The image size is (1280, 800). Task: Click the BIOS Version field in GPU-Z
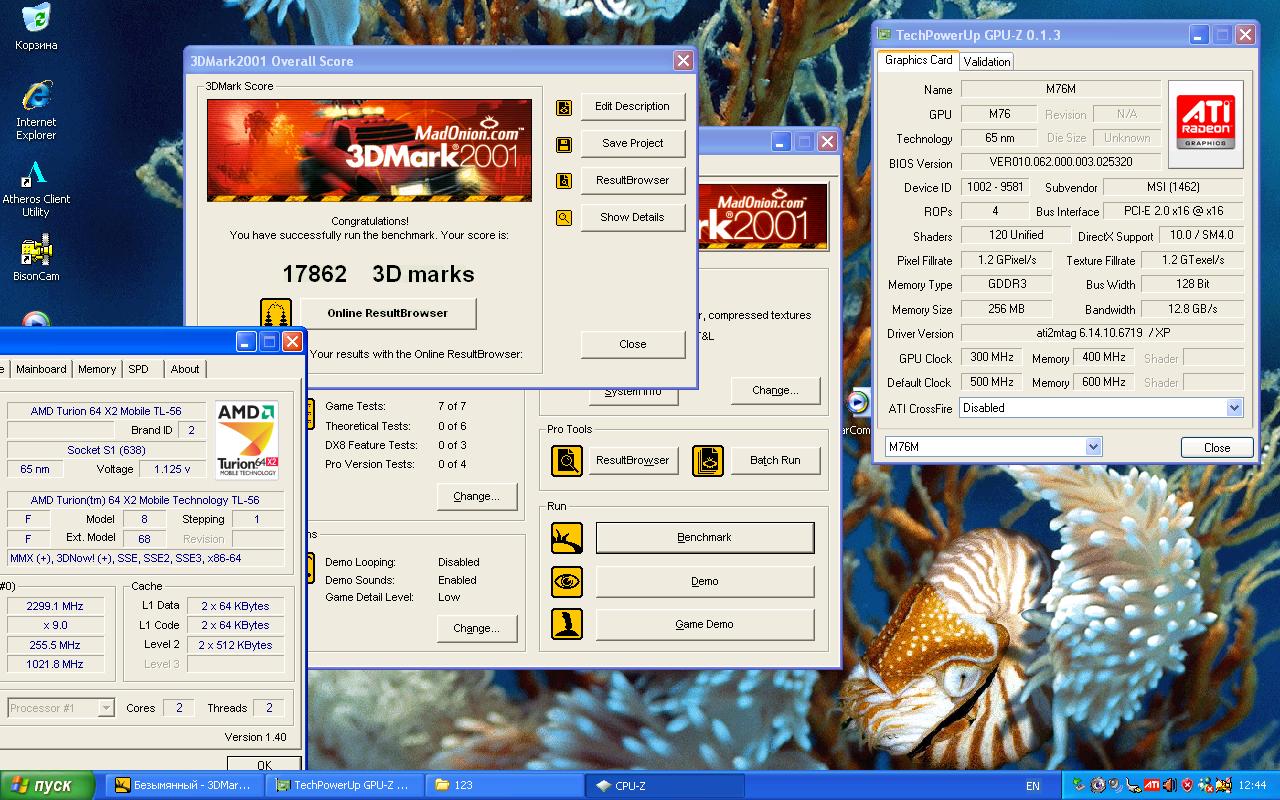tap(1060, 162)
